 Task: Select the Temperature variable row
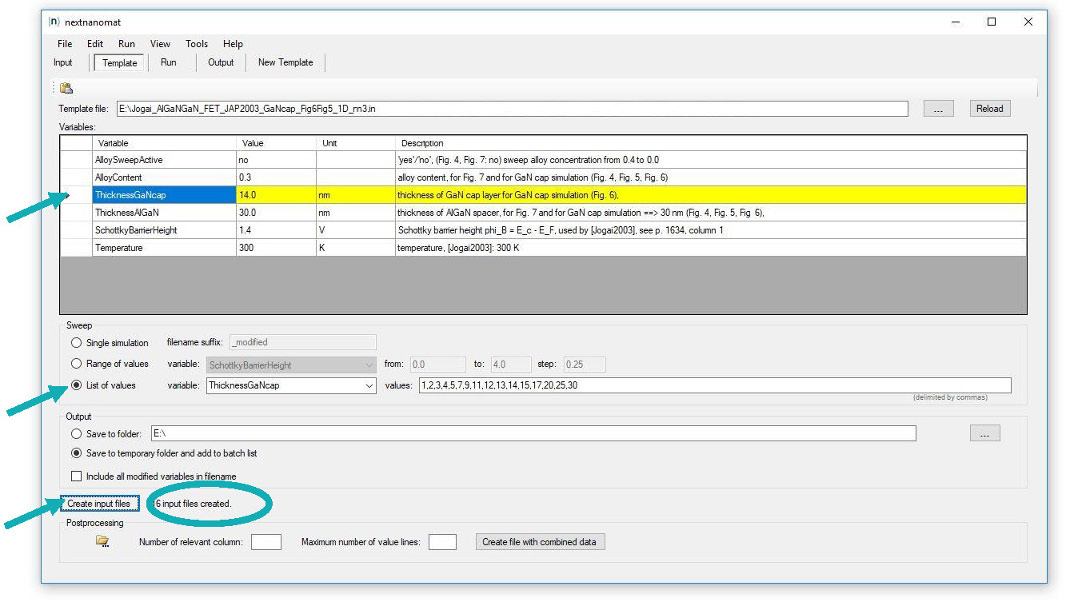pyautogui.click(x=163, y=247)
